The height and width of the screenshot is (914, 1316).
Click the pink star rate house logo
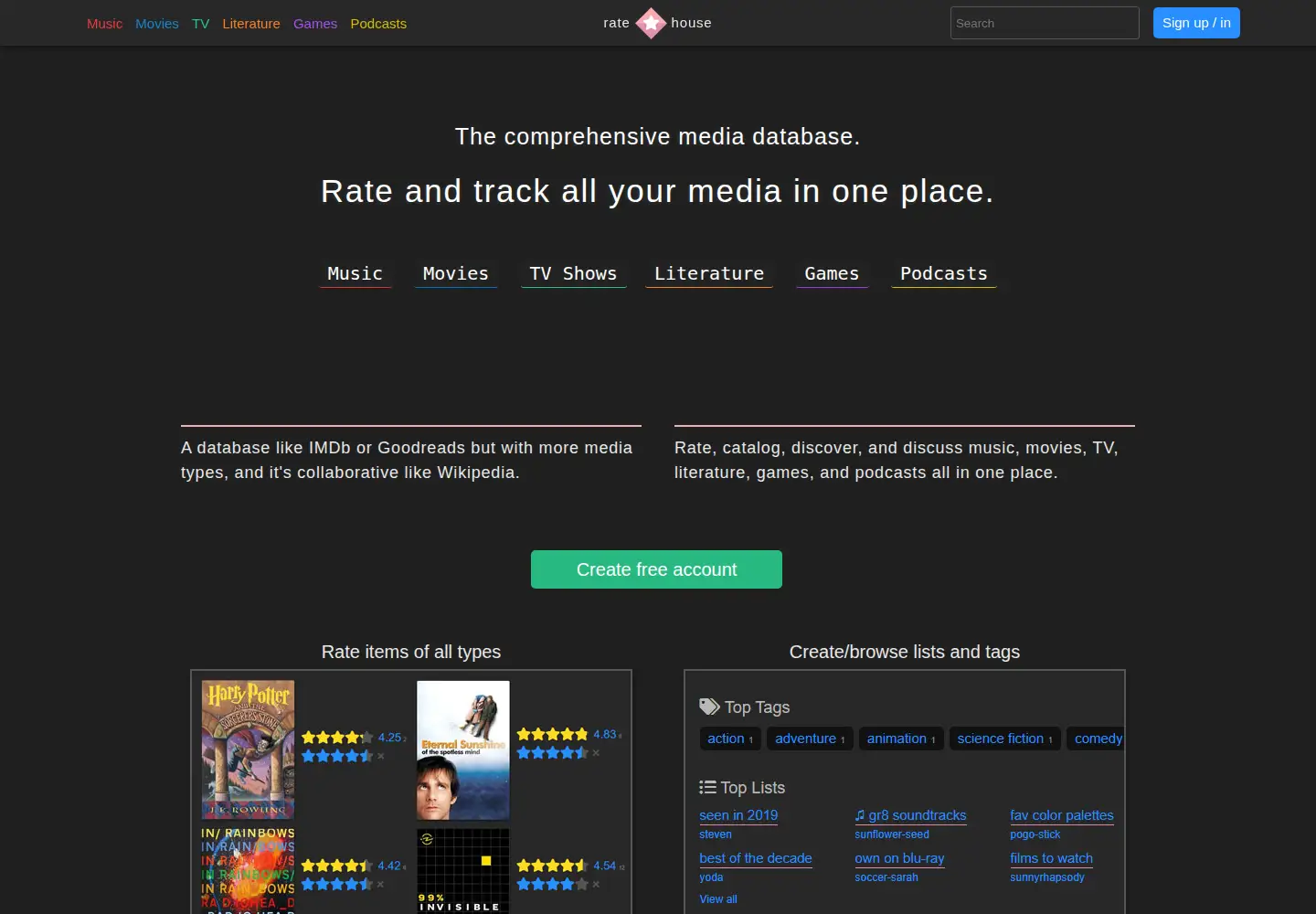[651, 23]
